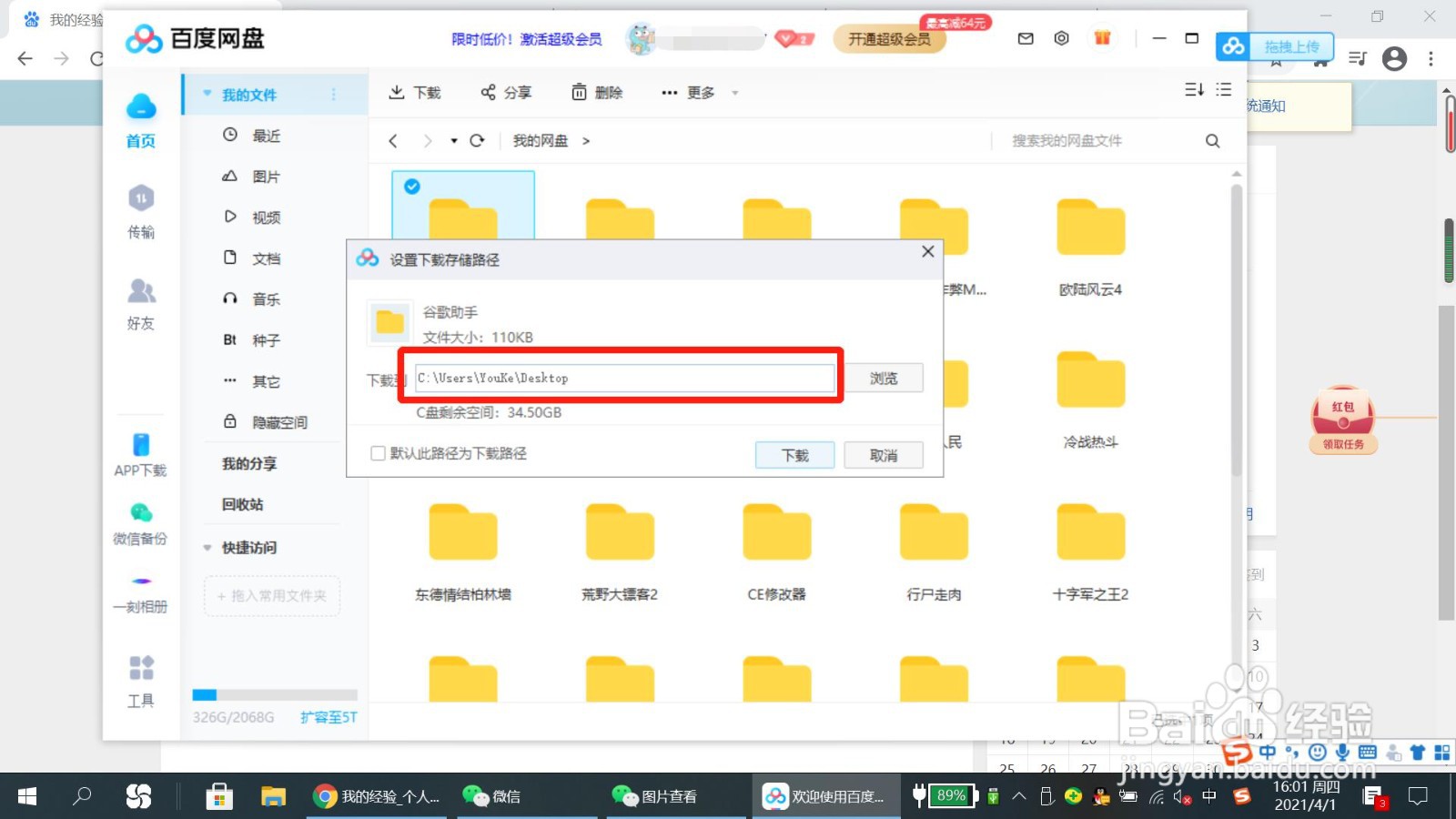Click the 删除 trash toolbar item
The image size is (1456, 819).
click(597, 92)
